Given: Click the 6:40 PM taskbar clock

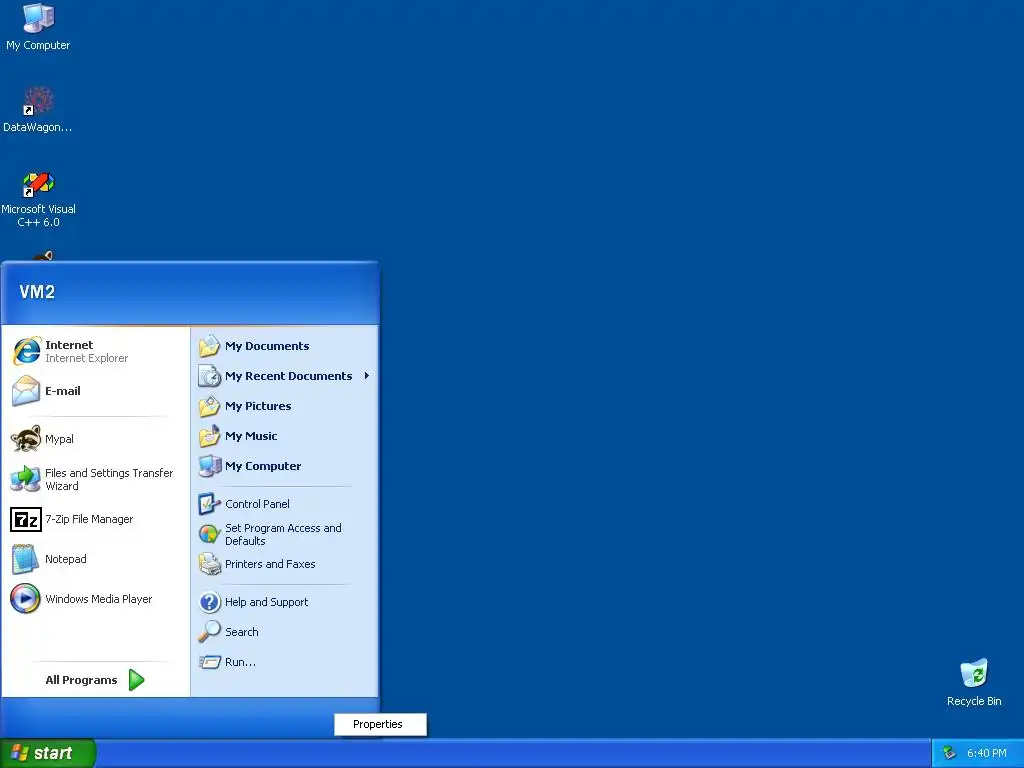Looking at the screenshot, I should 986,753.
